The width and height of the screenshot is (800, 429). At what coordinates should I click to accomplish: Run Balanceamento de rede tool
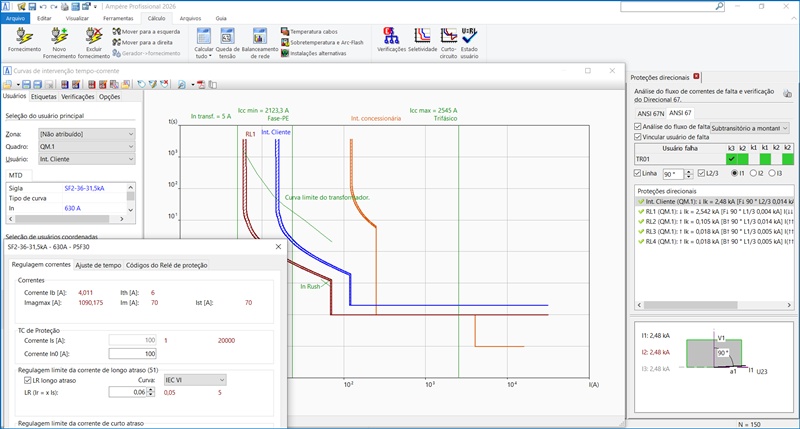[x=260, y=37]
